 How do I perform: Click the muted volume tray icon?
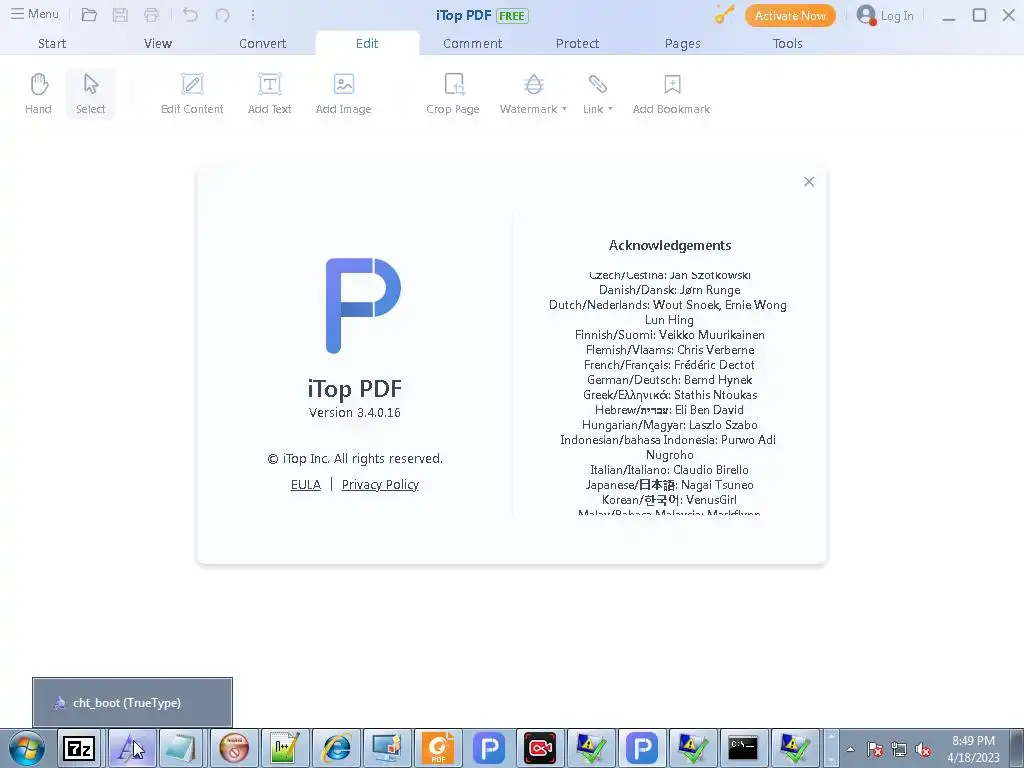pos(923,750)
